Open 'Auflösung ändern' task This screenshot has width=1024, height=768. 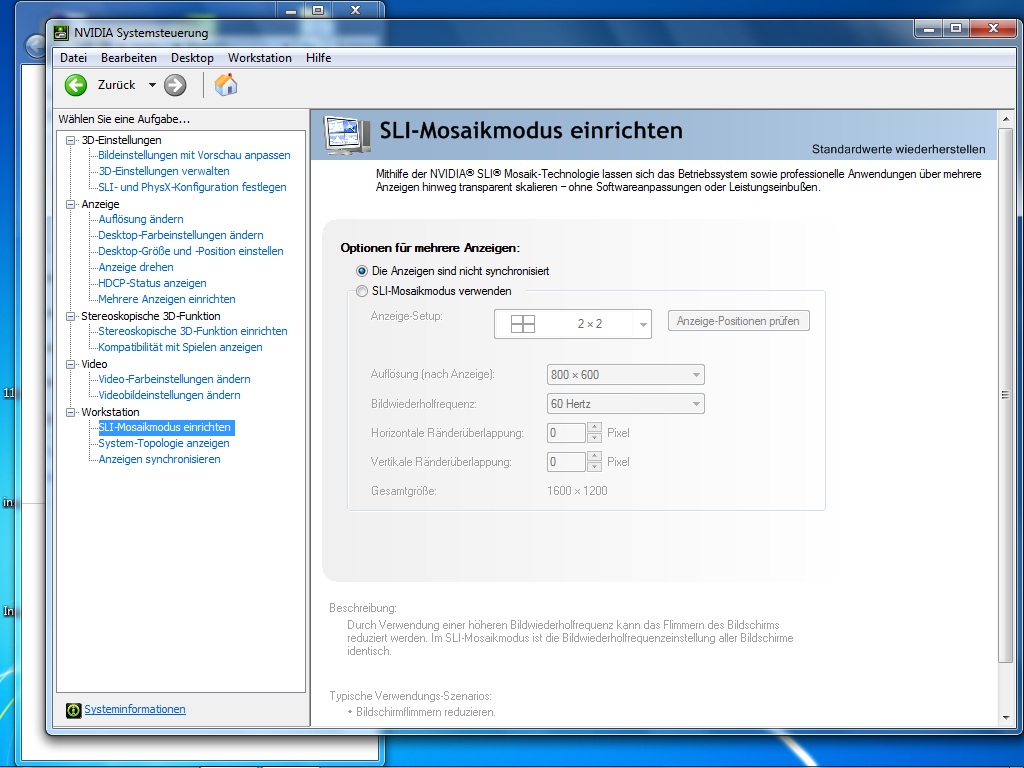[141, 219]
